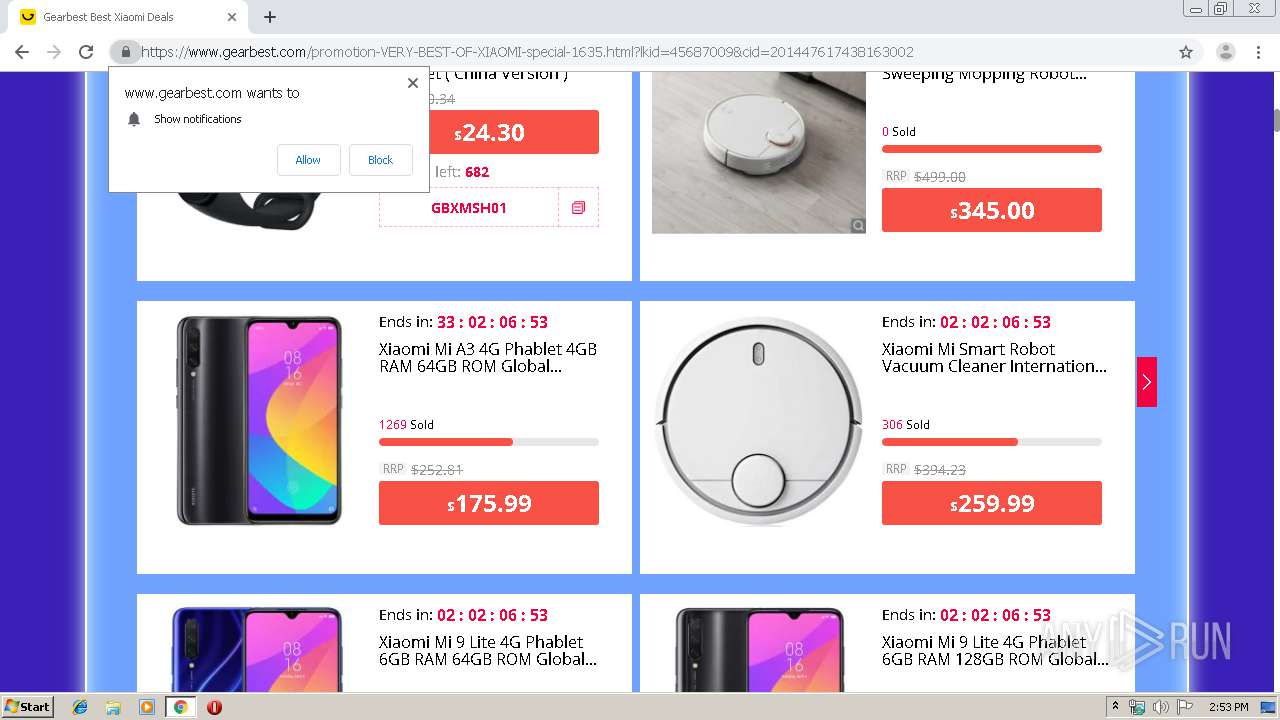Expand the red side arrow panel
Viewport: 1280px width, 720px height.
click(1146, 382)
